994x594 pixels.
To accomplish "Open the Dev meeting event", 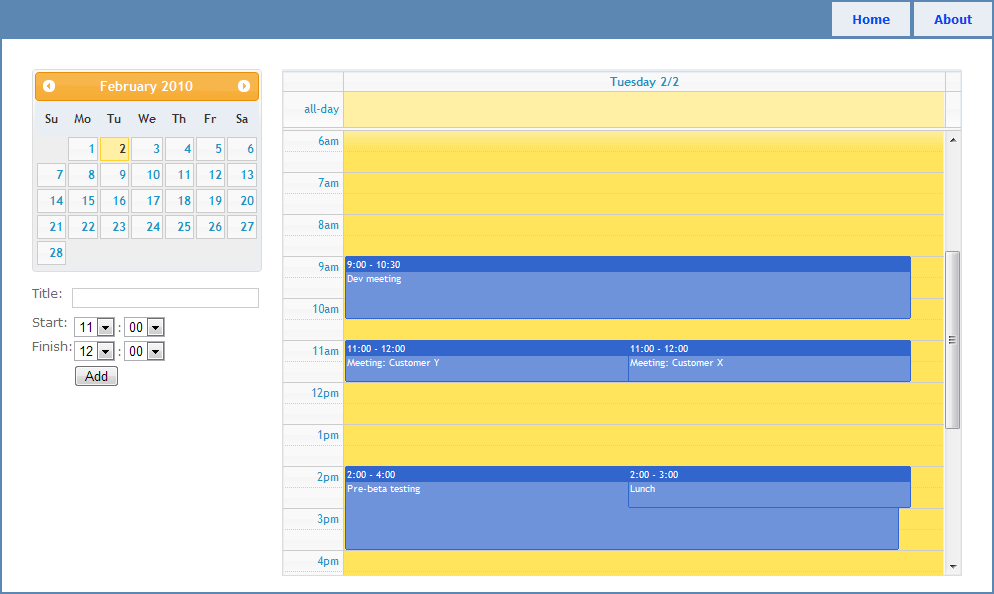I will point(628,288).
